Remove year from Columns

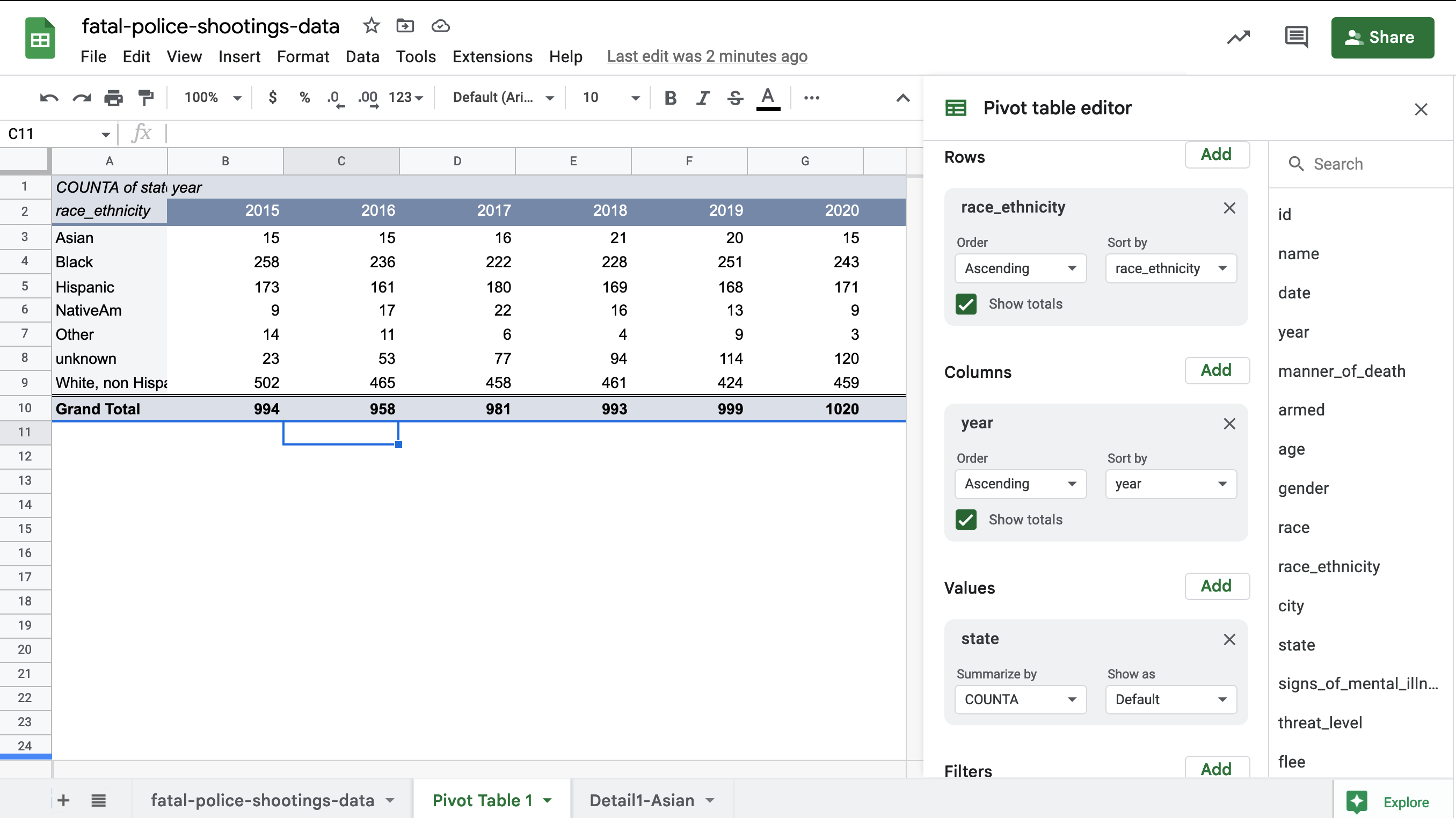tap(1229, 423)
